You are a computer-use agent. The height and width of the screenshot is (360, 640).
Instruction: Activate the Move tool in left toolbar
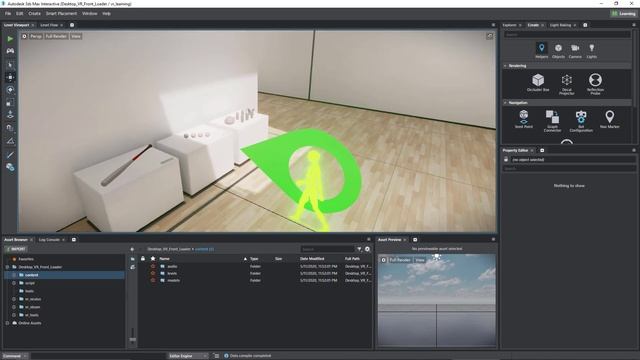pos(10,77)
